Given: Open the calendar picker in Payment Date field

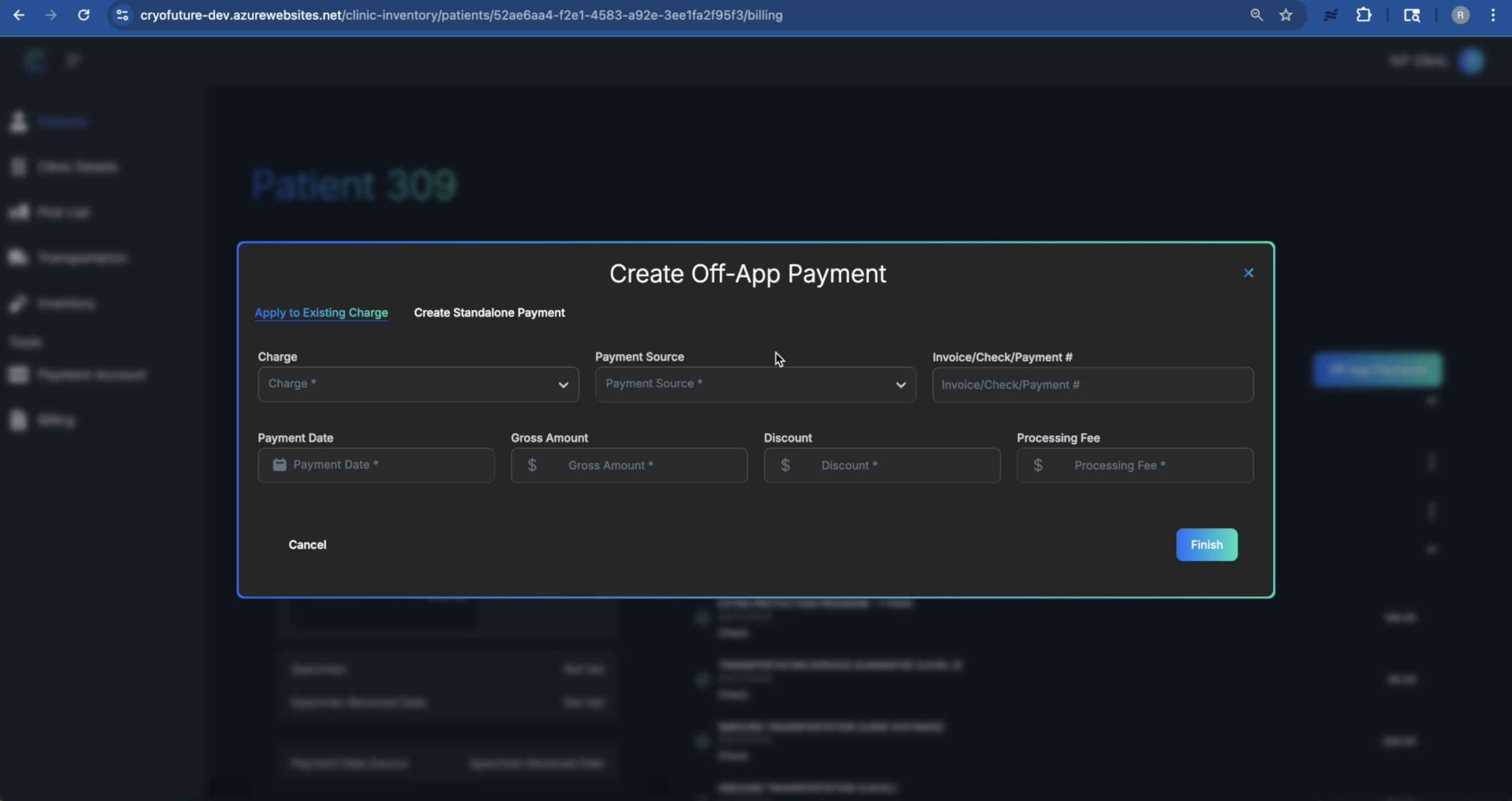Looking at the screenshot, I should click(280, 464).
